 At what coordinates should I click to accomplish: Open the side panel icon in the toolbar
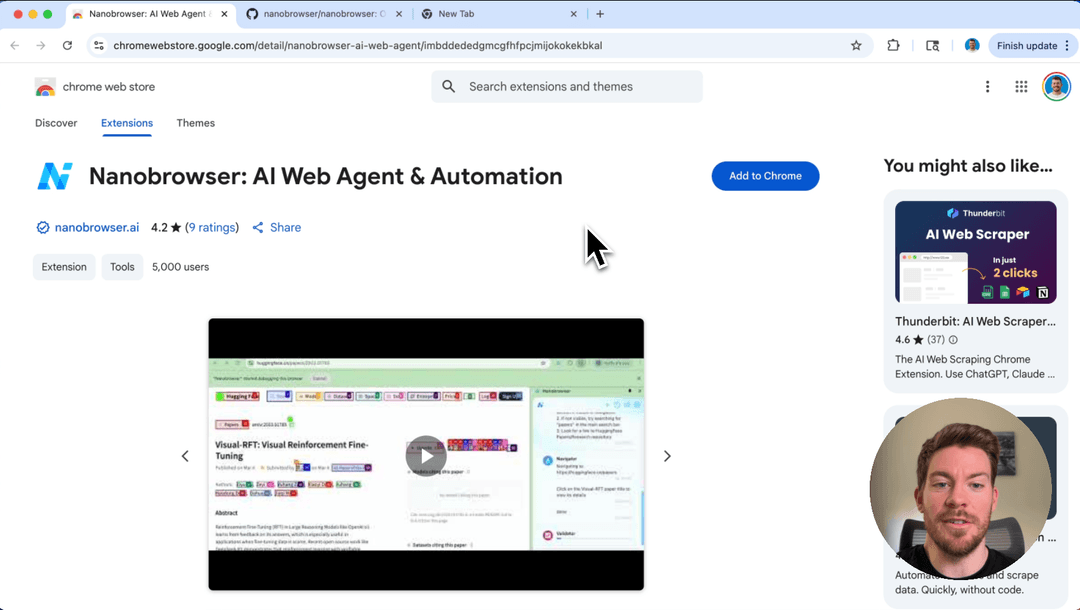point(932,45)
